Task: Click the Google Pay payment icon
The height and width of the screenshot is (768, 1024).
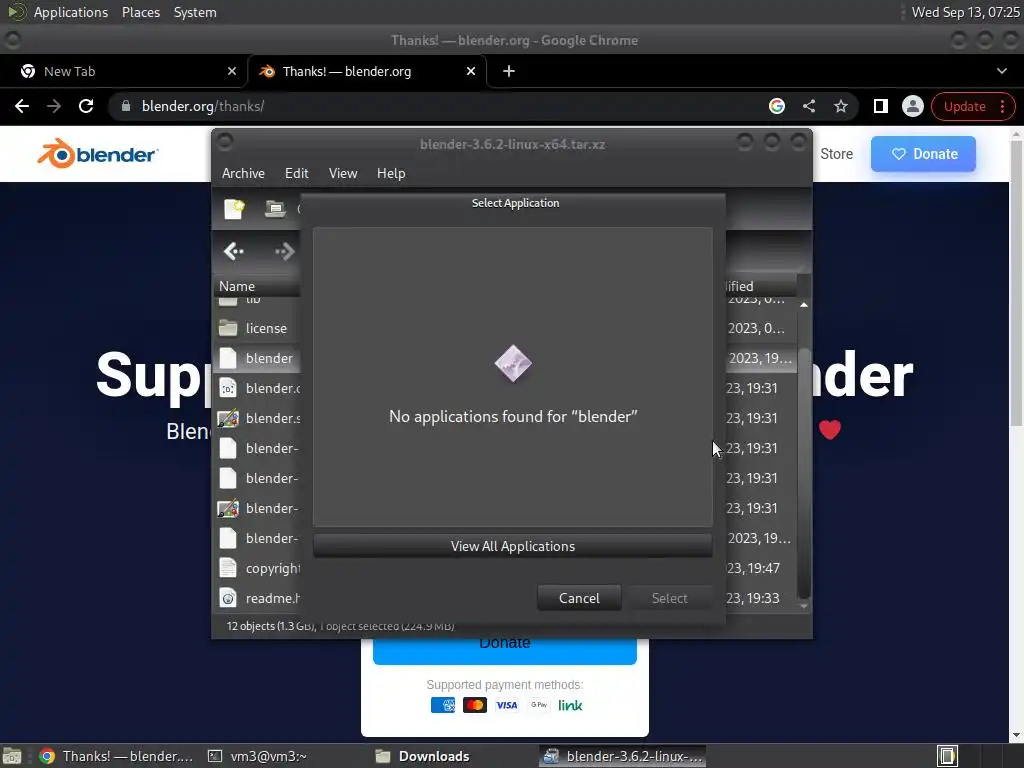Action: click(x=539, y=705)
